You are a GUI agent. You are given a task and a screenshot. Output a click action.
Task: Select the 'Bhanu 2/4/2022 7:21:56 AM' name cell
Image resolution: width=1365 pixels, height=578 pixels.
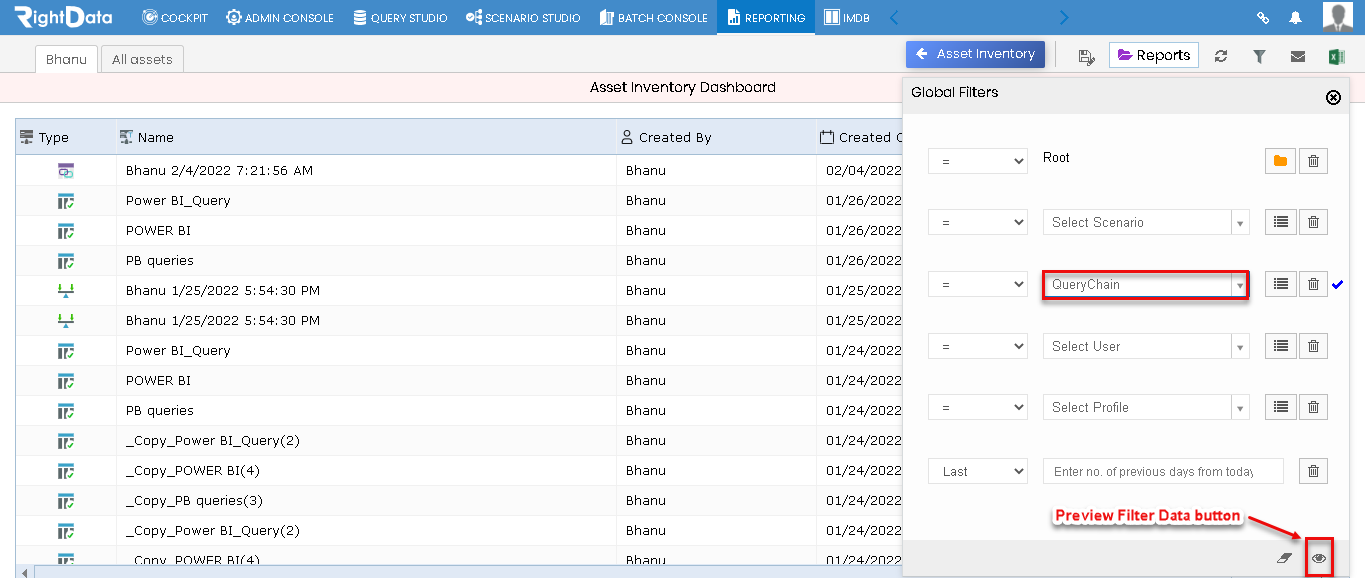366,170
